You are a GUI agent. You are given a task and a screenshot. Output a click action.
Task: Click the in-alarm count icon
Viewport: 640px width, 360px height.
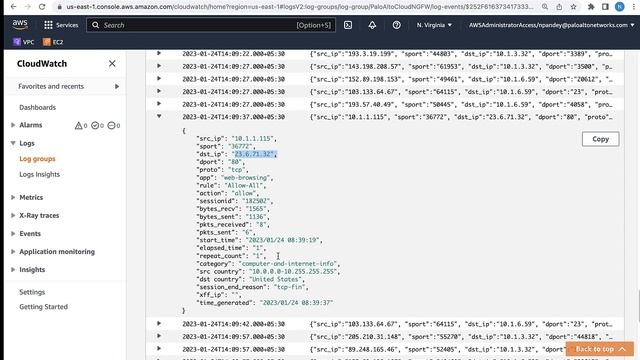[x=78, y=126]
